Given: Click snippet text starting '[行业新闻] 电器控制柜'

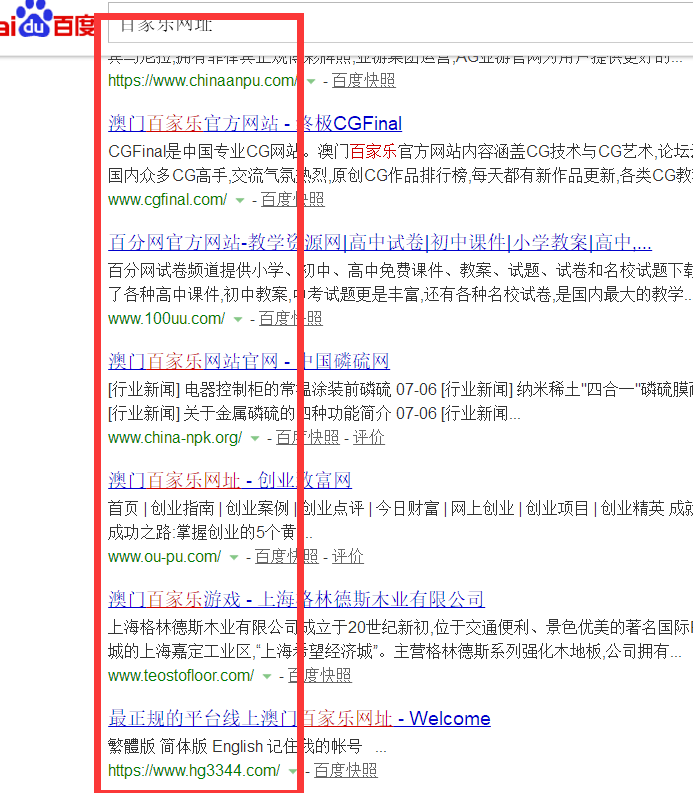Looking at the screenshot, I should [401, 402].
